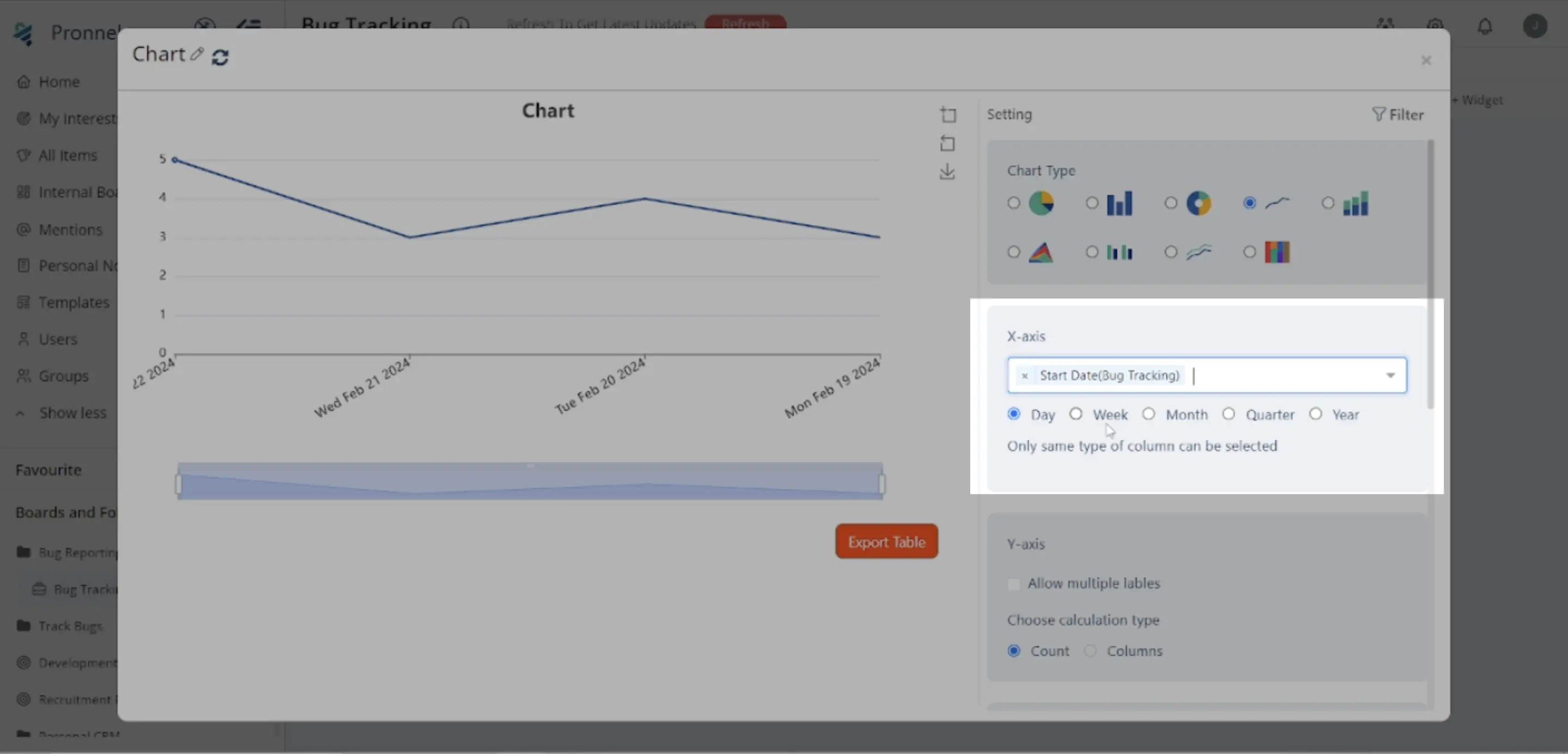Click the Users person icon in sidebar
The height and width of the screenshot is (754, 1568).
tap(24, 339)
